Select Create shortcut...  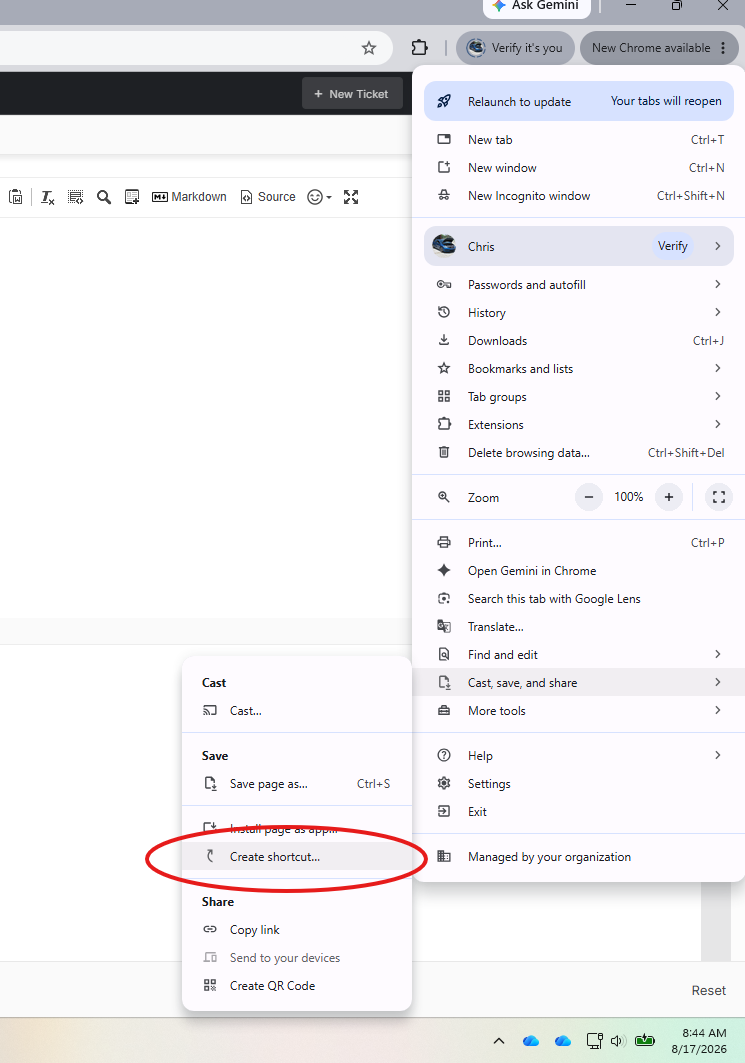[x=297, y=857]
